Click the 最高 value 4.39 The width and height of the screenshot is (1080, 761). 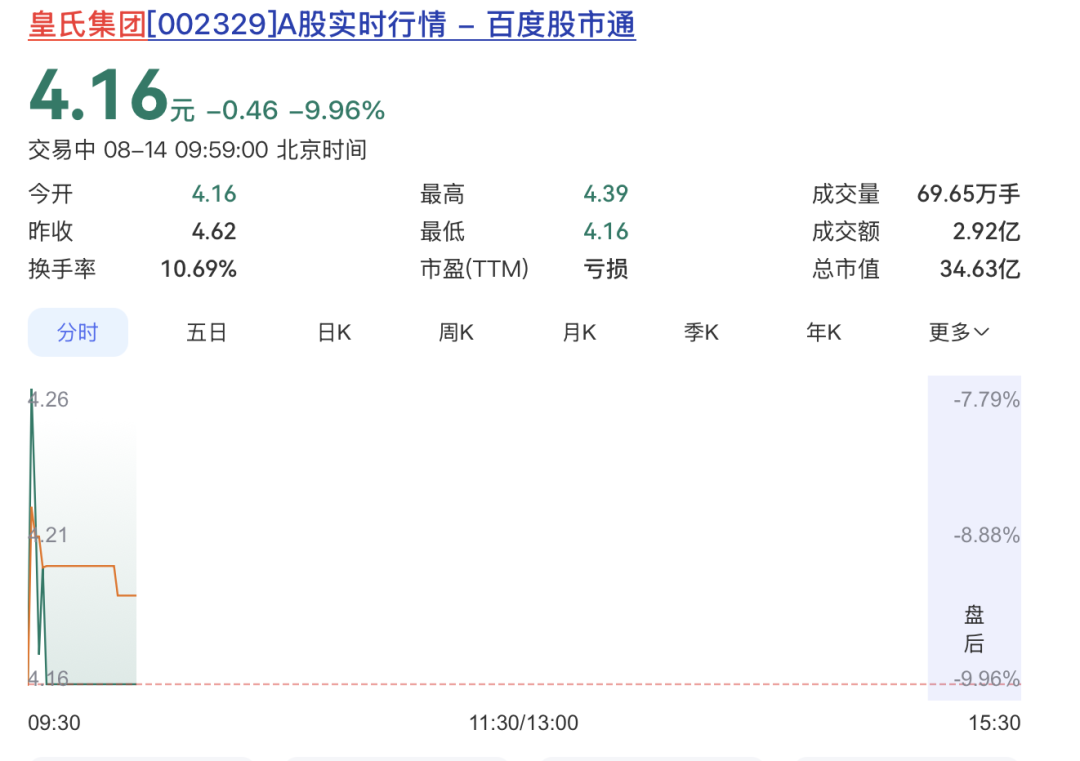click(605, 194)
